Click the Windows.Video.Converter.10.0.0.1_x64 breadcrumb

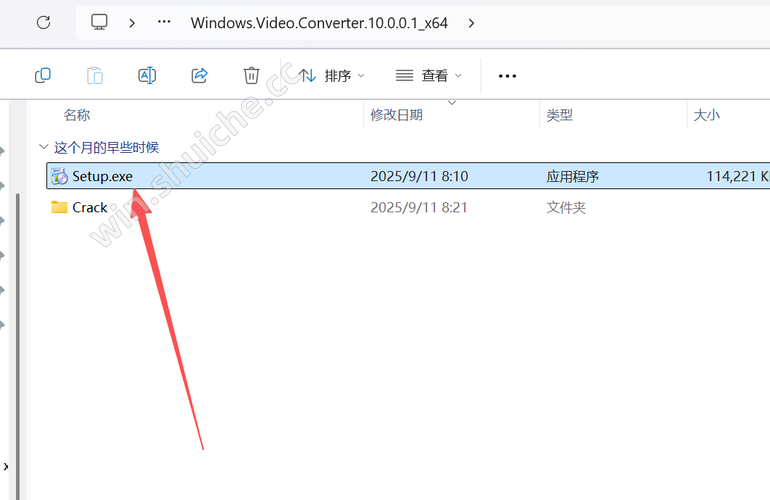coord(319,23)
